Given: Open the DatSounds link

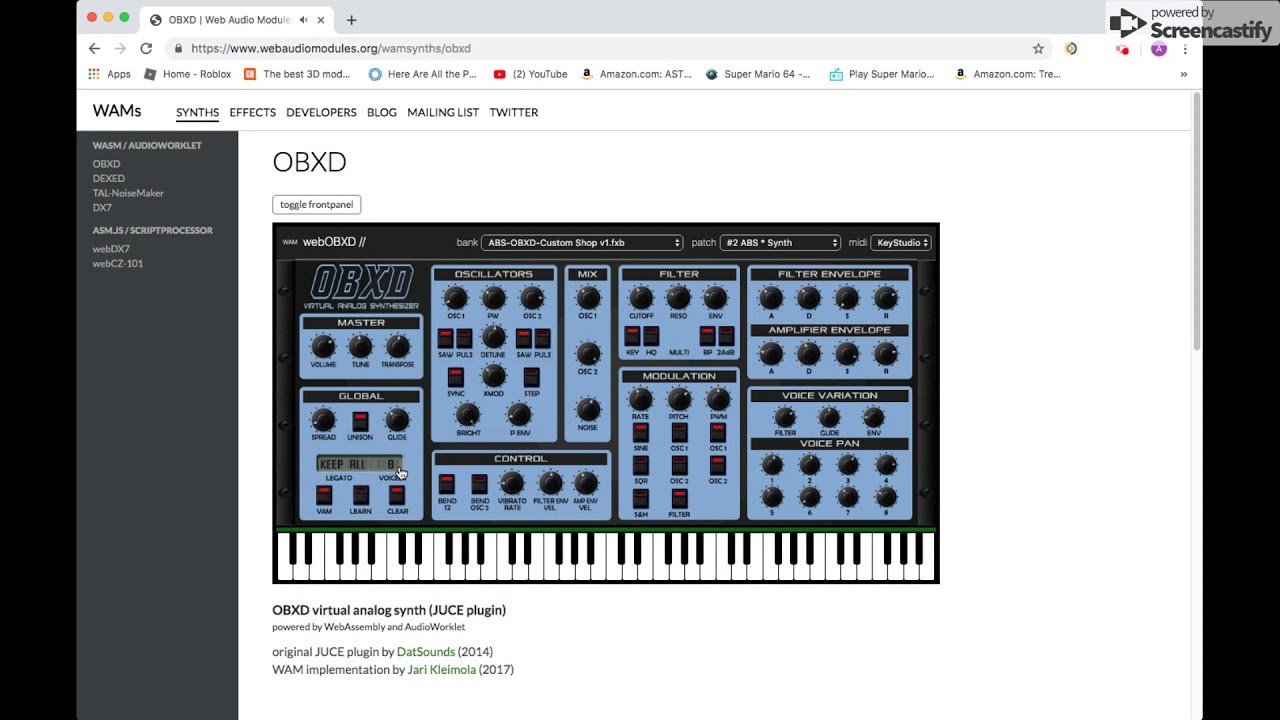Looking at the screenshot, I should pyautogui.click(x=426, y=652).
